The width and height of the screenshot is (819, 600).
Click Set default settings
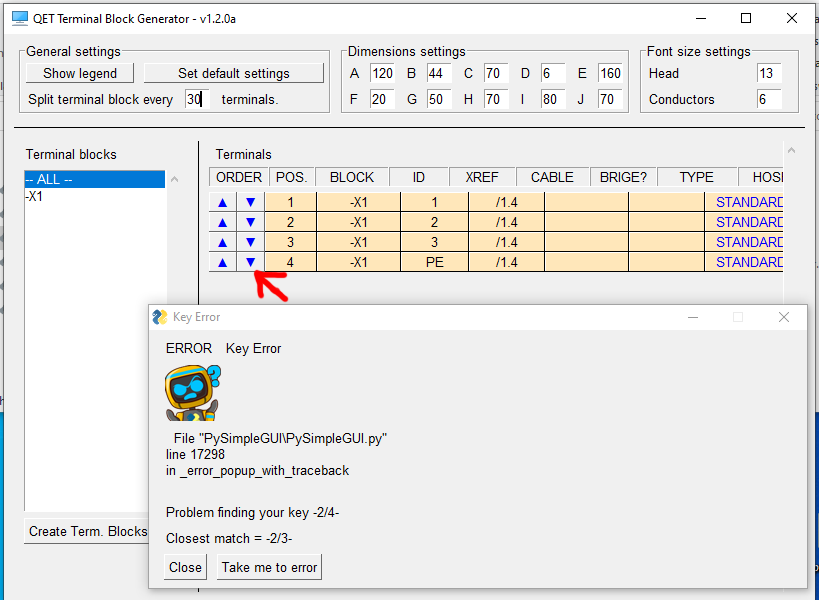click(x=233, y=73)
